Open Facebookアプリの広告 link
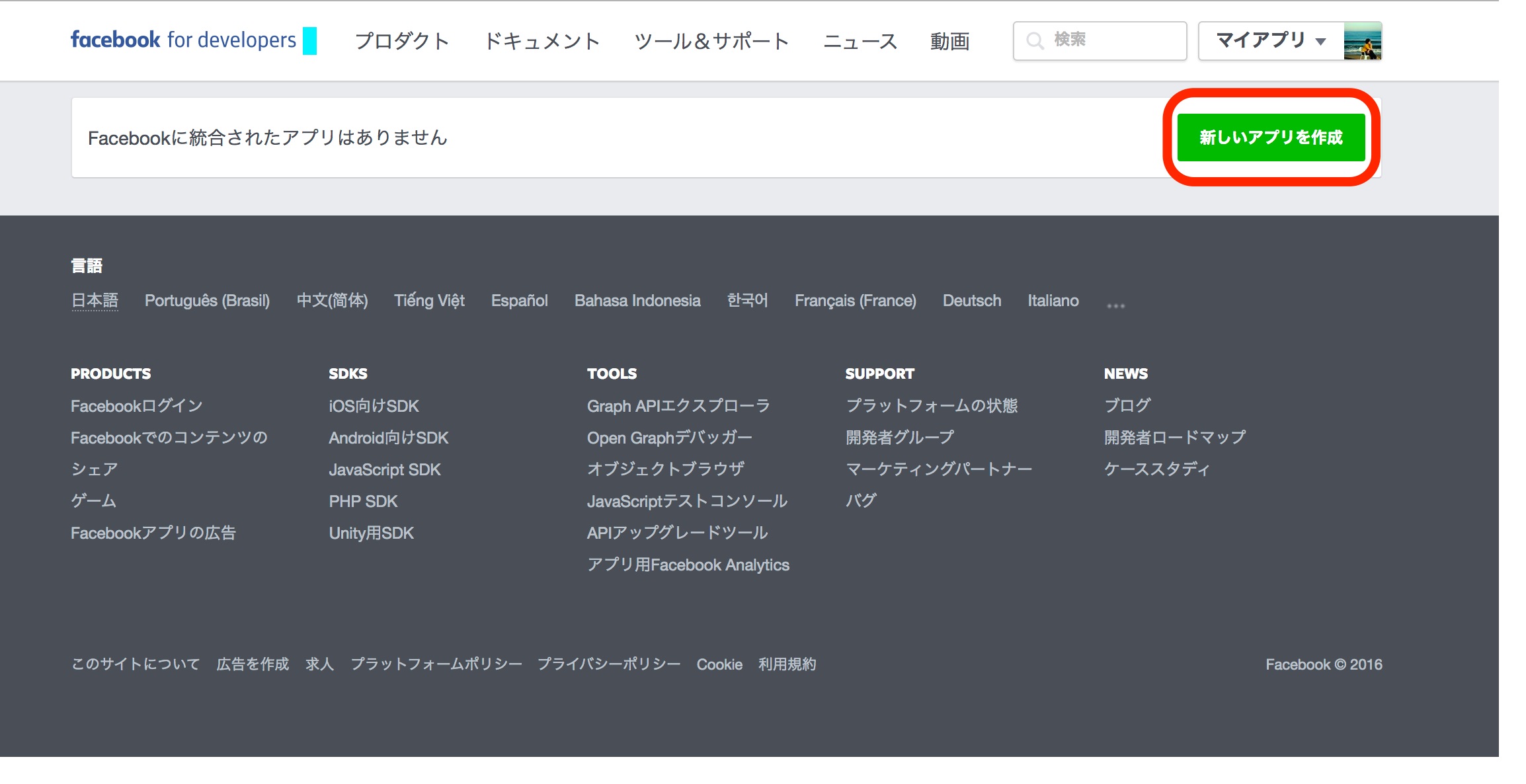 tap(153, 533)
